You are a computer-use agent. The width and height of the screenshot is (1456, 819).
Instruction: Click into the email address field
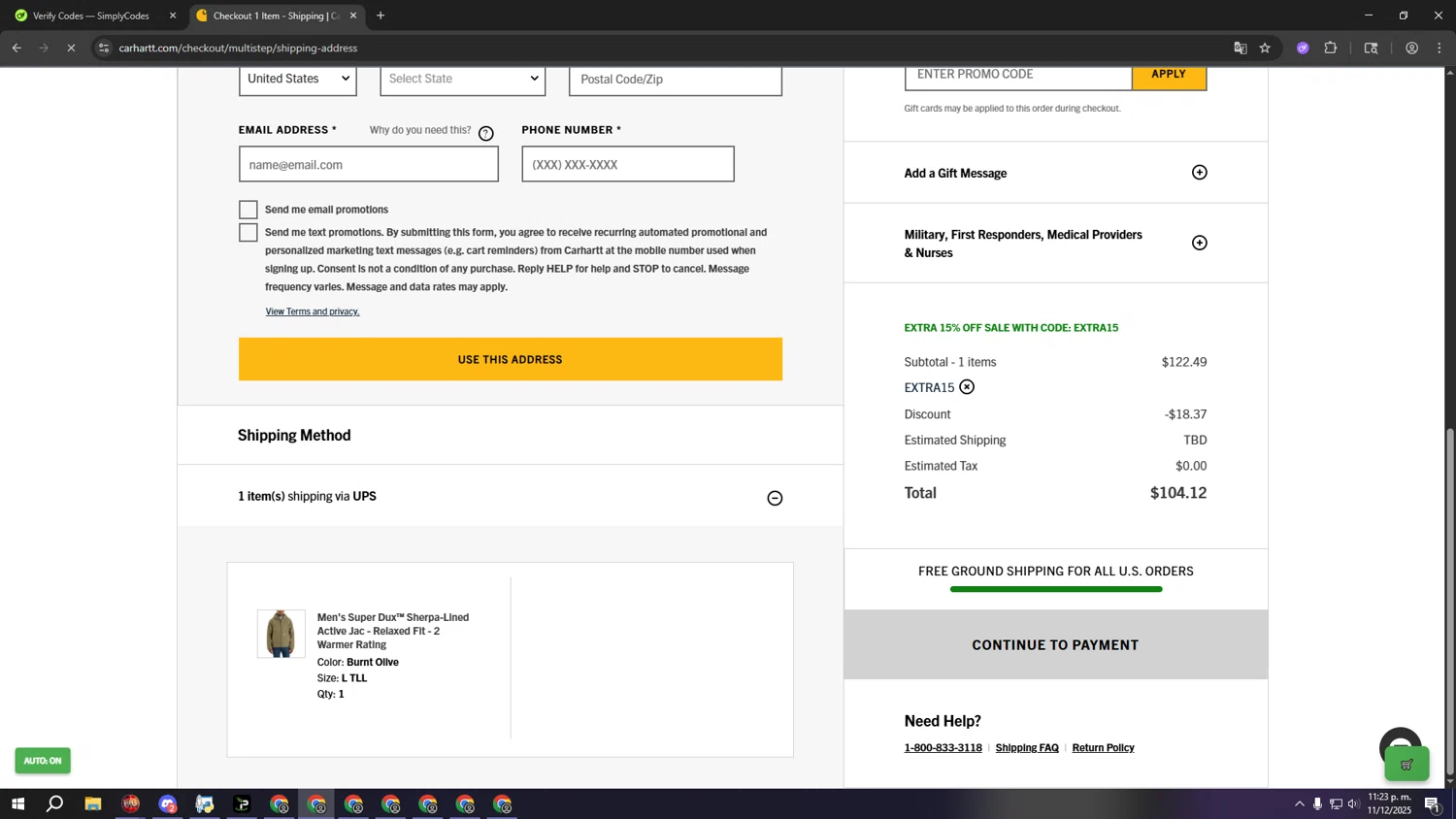click(368, 165)
